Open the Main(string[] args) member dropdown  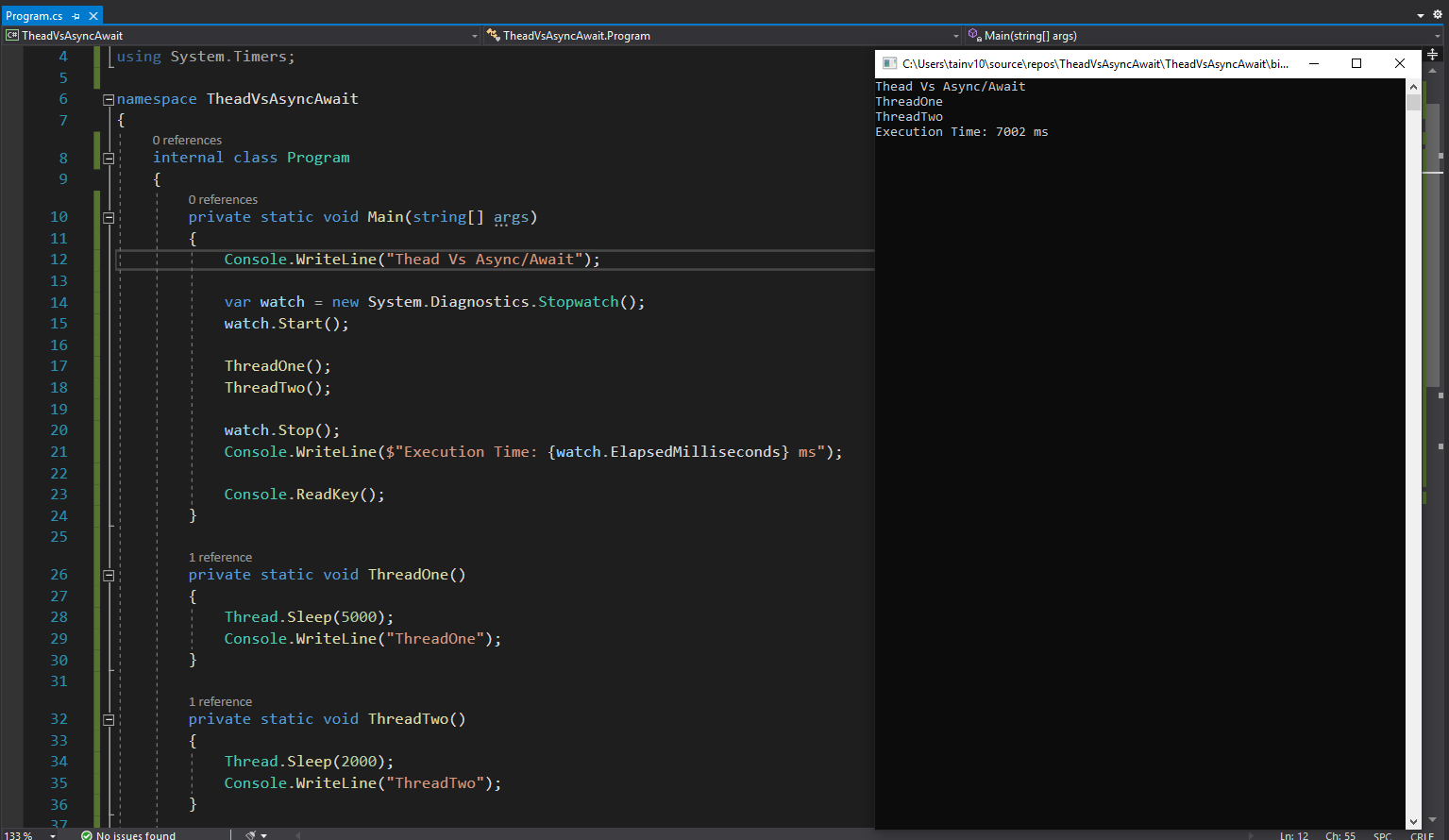[x=1437, y=36]
